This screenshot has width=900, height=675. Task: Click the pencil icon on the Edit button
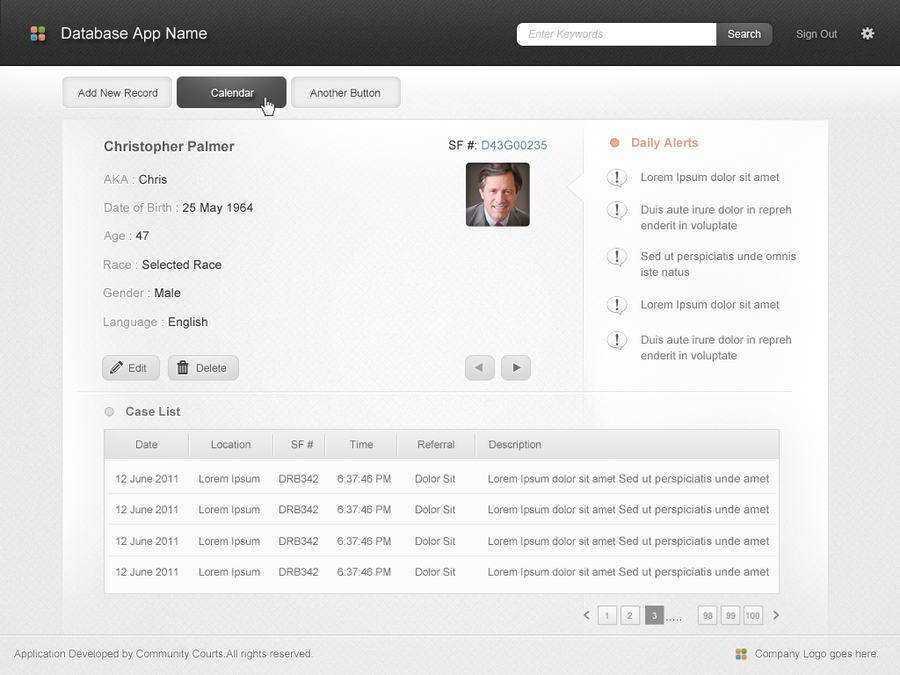118,367
